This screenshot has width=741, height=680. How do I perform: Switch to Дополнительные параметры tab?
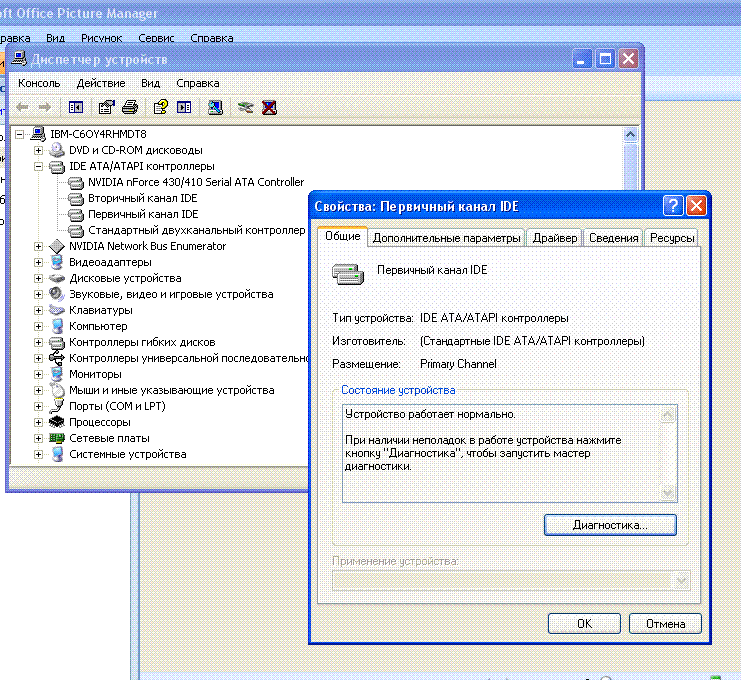(447, 238)
